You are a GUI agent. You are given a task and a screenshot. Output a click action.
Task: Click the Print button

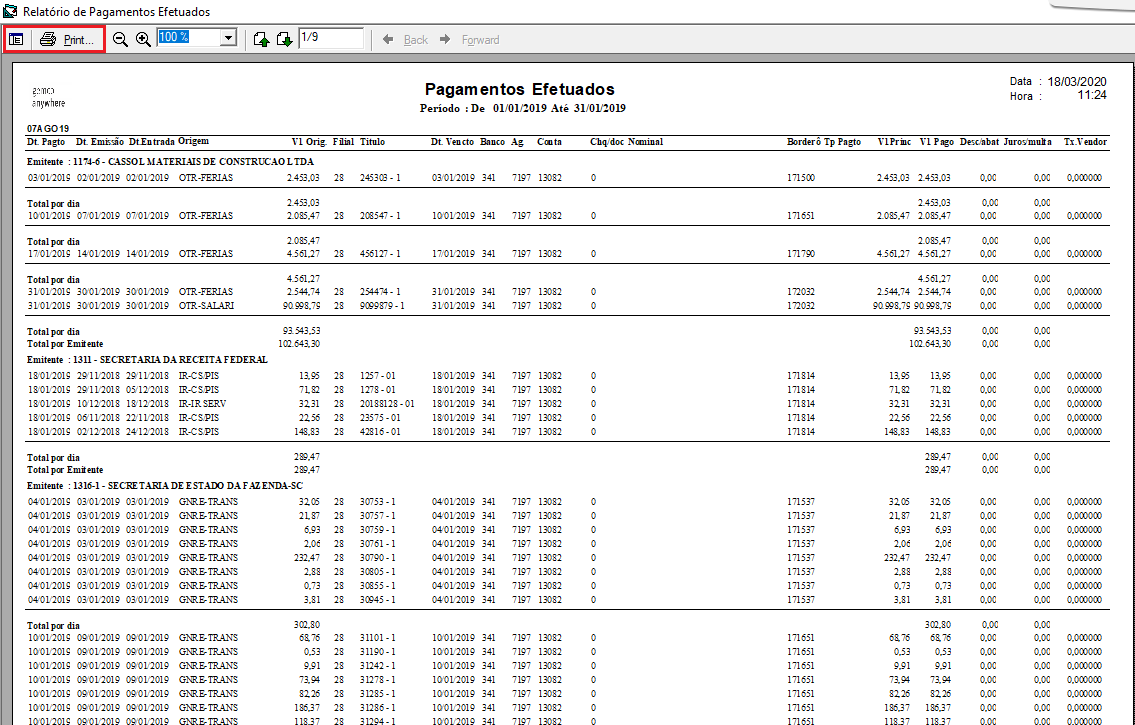tap(67, 39)
